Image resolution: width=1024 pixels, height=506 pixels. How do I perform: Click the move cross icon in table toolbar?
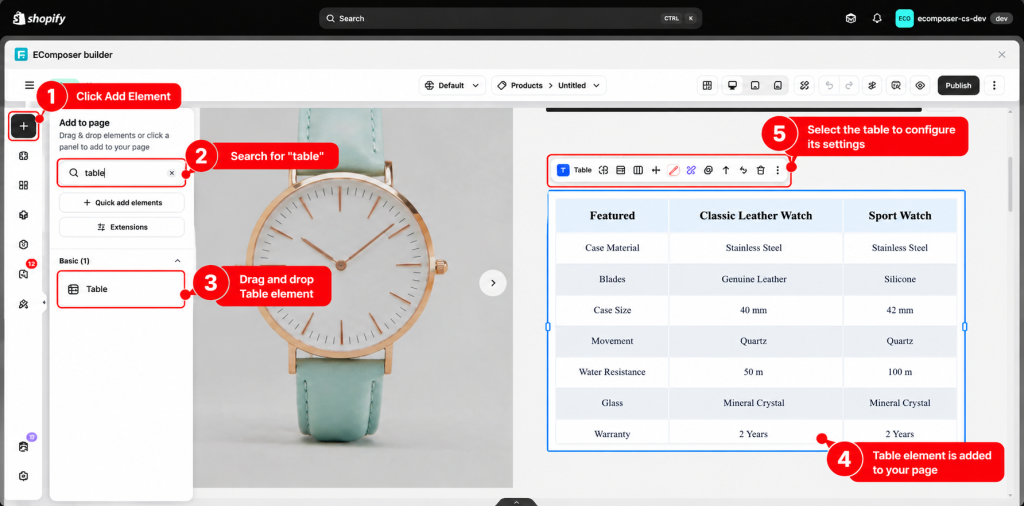click(656, 170)
